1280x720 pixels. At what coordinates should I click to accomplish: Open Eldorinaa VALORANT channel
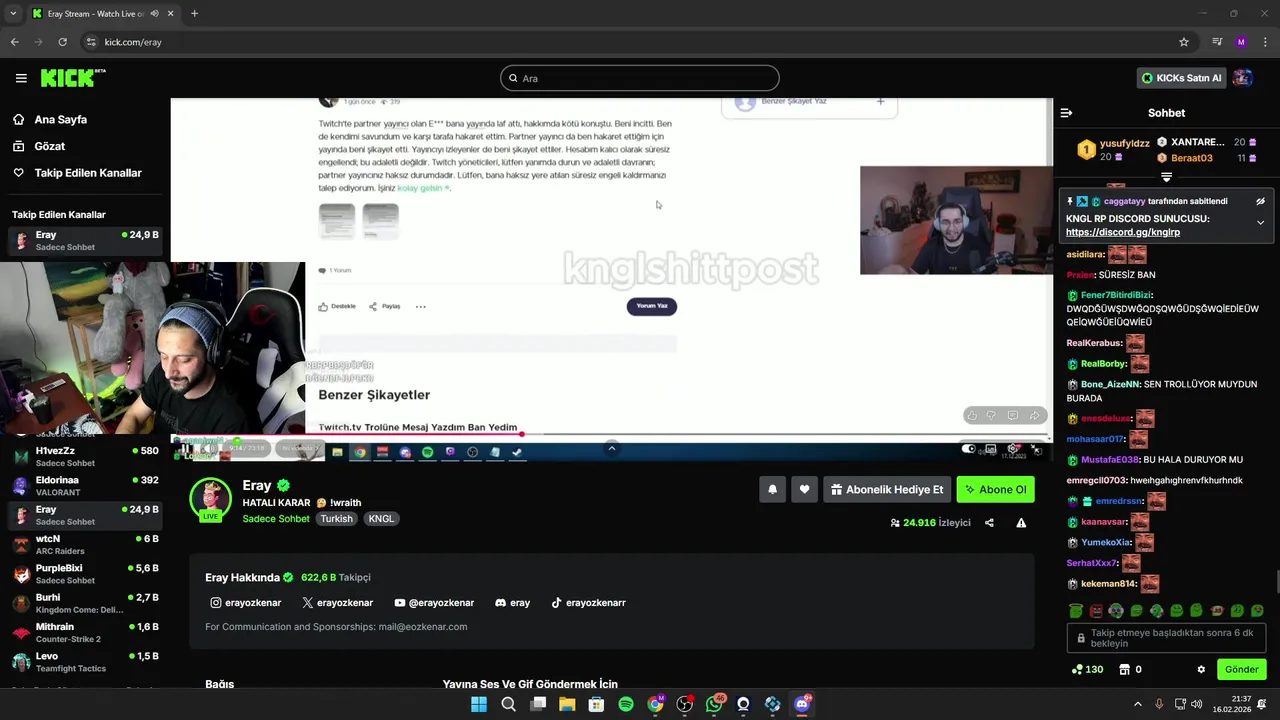tap(85, 485)
